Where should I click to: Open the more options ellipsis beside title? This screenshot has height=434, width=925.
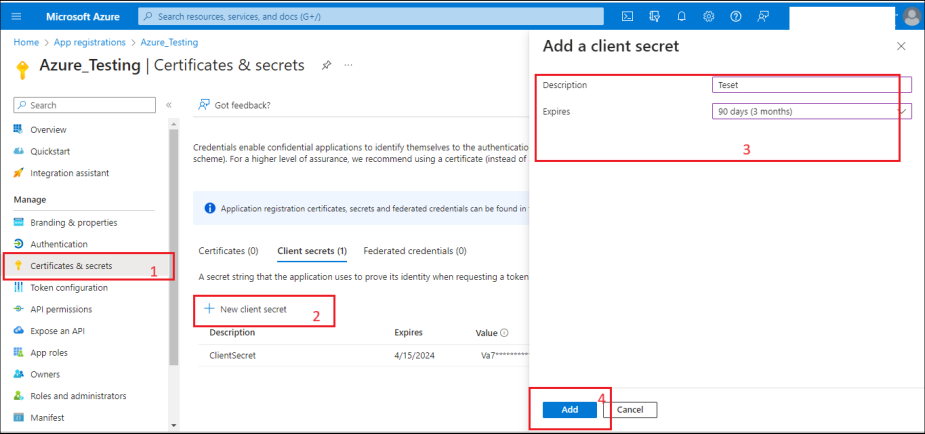pos(348,65)
